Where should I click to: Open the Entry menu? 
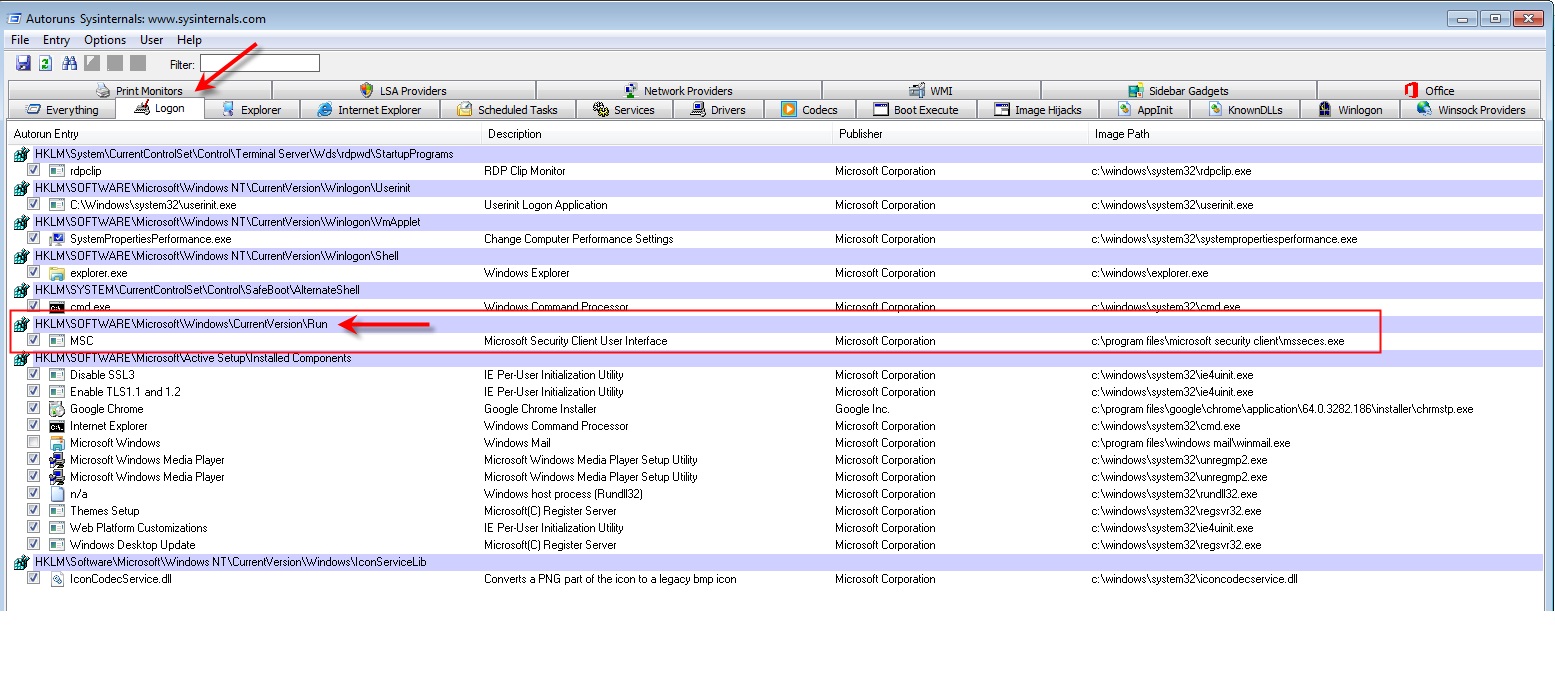pos(56,40)
